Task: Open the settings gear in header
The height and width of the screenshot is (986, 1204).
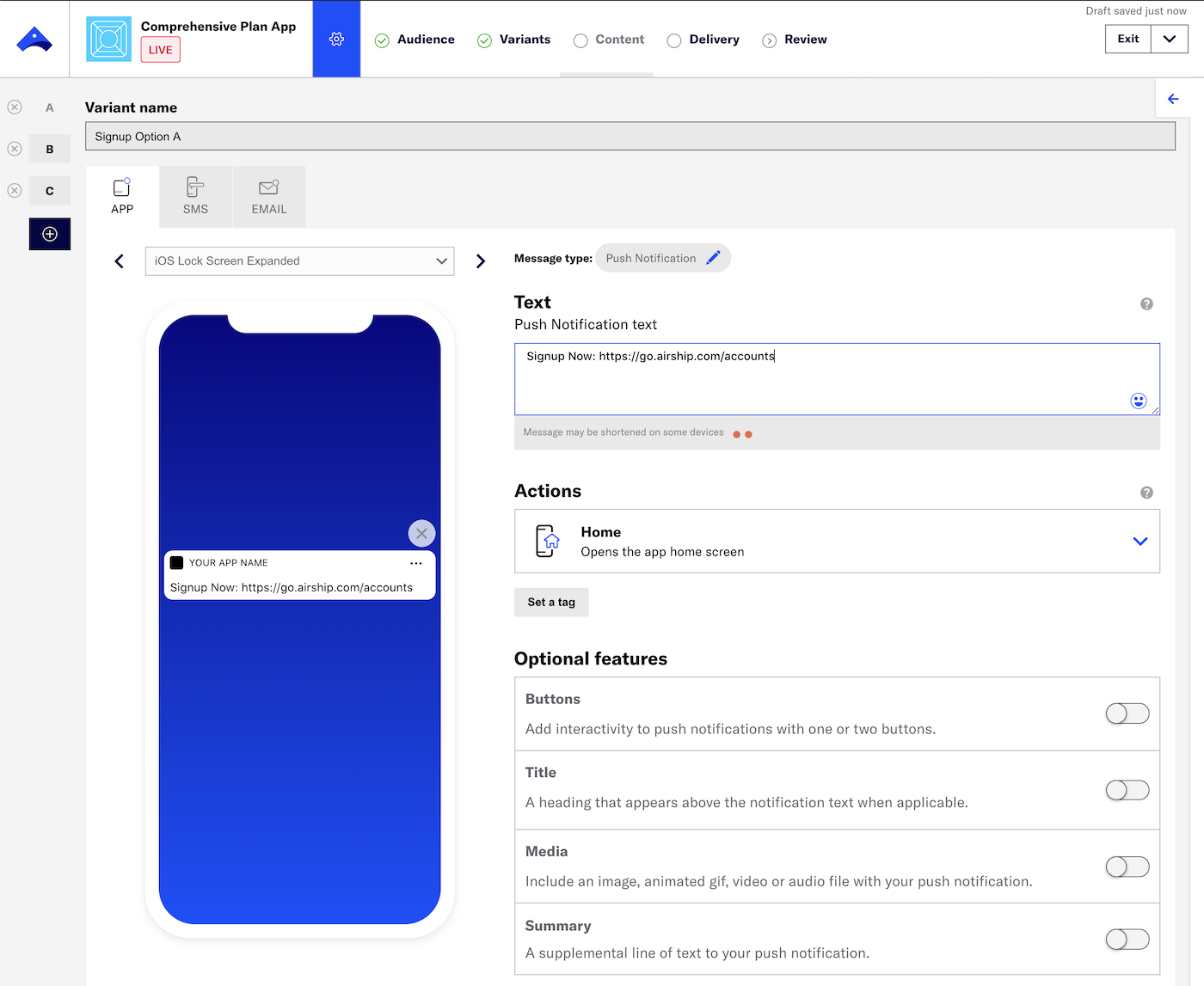Action: 336,39
